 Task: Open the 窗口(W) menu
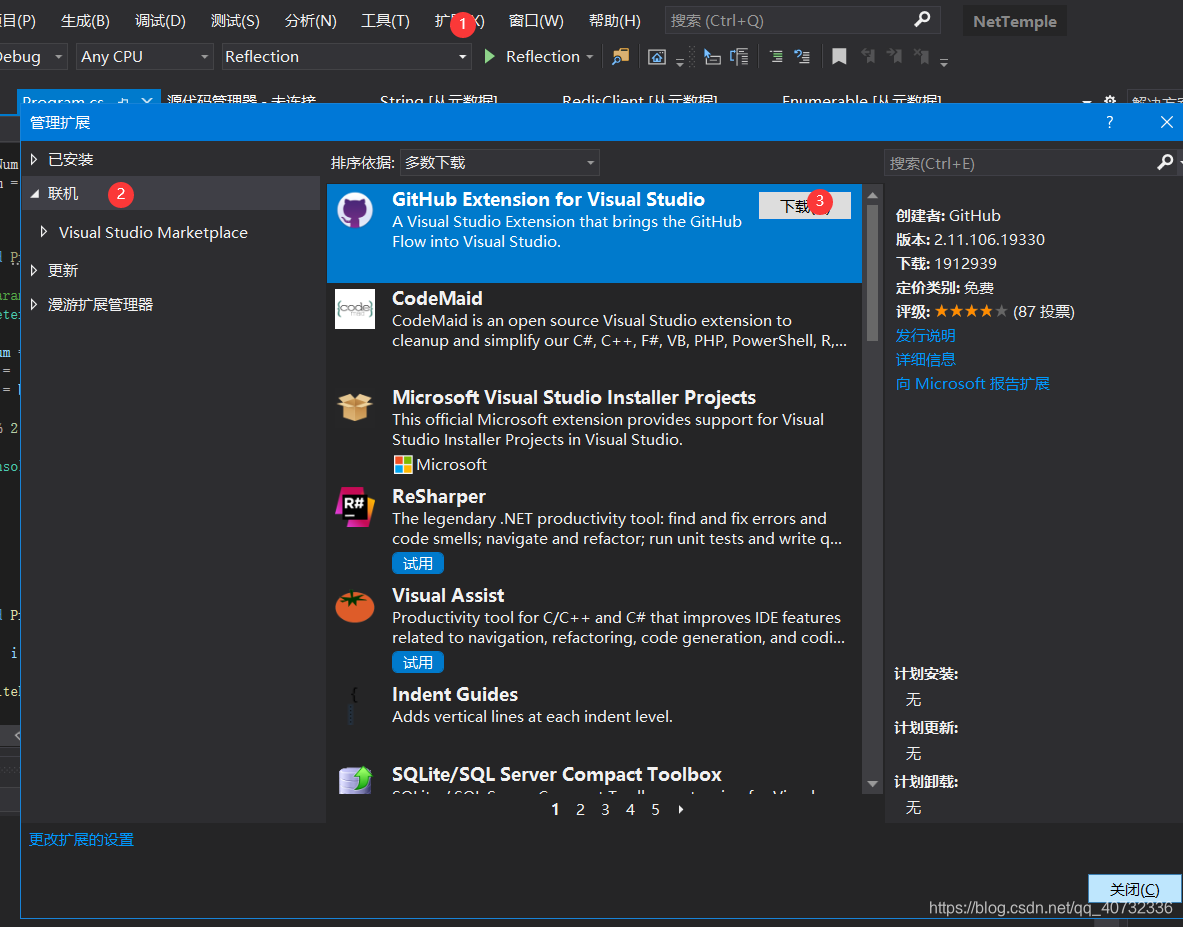pos(536,20)
